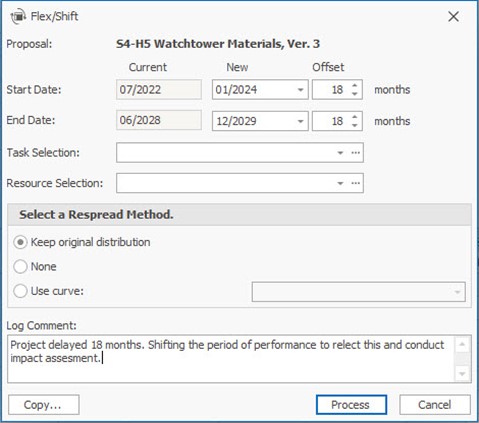
Task: Cancel the Flex/Shift dialog
Action: pyautogui.click(x=435, y=405)
